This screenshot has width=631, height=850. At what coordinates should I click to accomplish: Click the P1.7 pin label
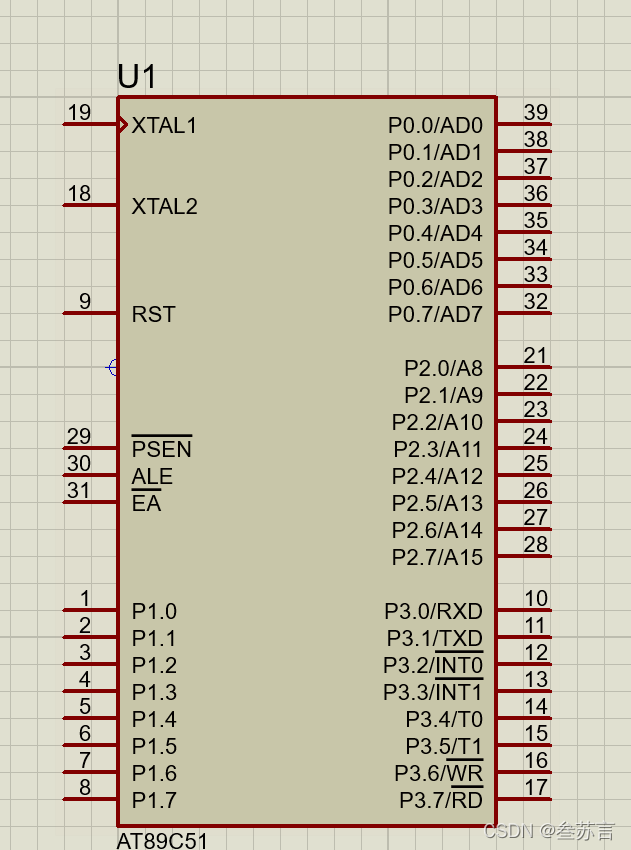click(x=154, y=800)
